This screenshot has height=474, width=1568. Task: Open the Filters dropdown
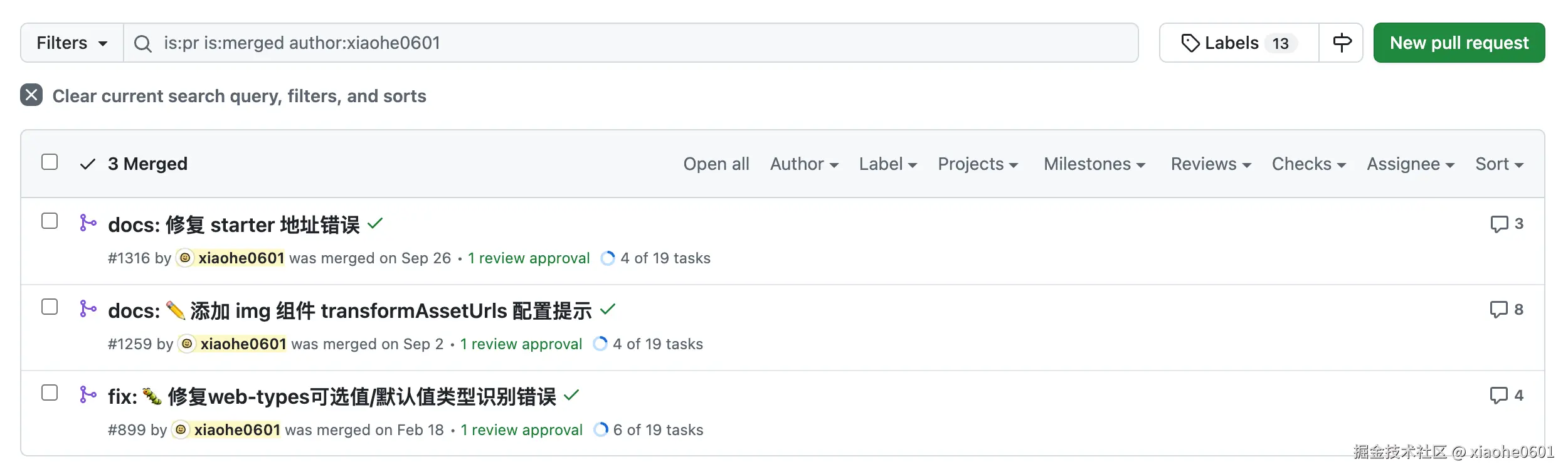tap(72, 43)
